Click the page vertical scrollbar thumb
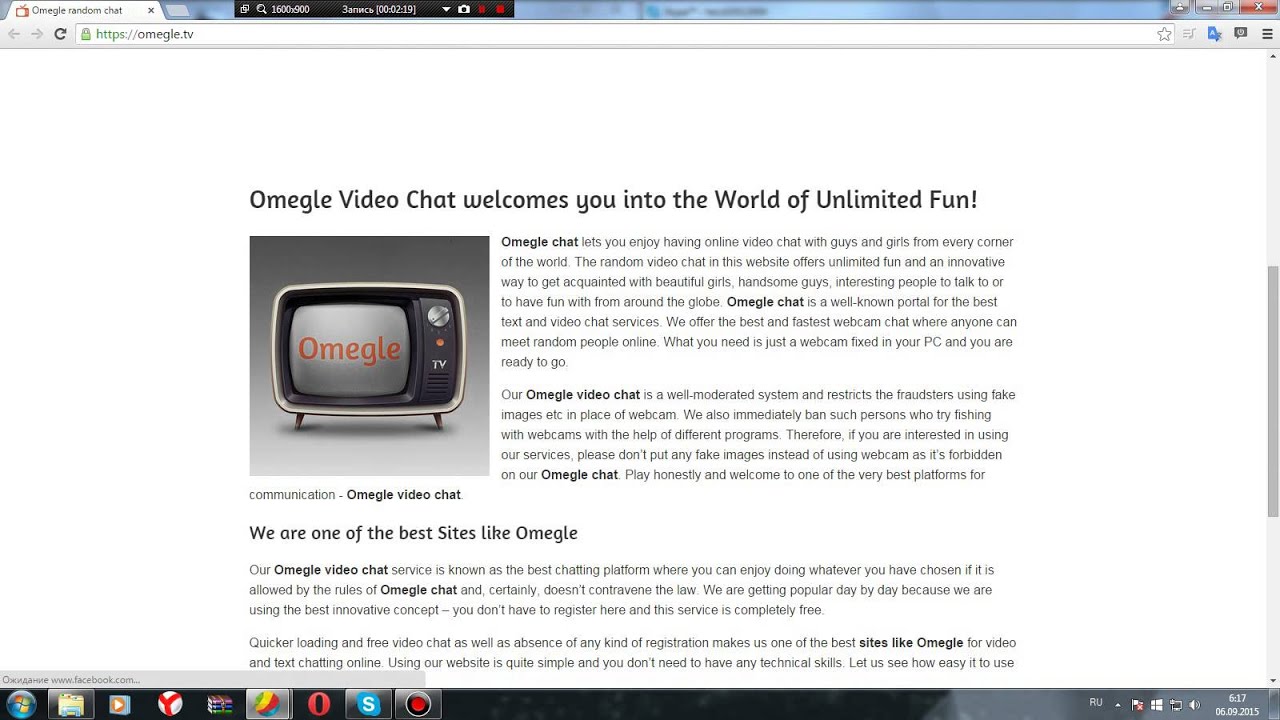This screenshot has height=720, width=1280. click(x=1273, y=391)
